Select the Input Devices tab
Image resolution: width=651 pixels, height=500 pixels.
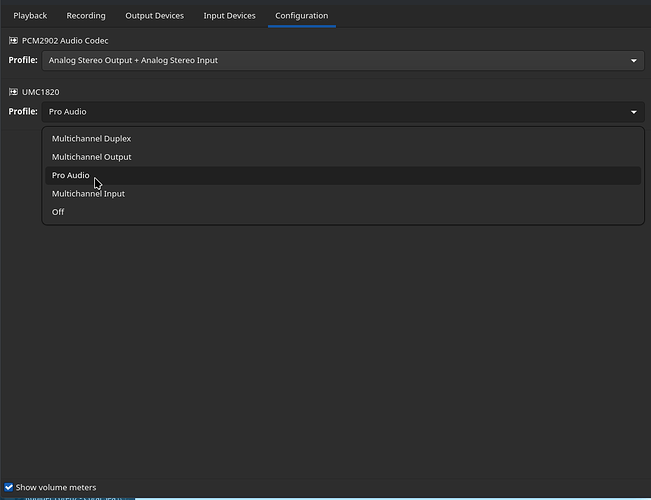(229, 16)
